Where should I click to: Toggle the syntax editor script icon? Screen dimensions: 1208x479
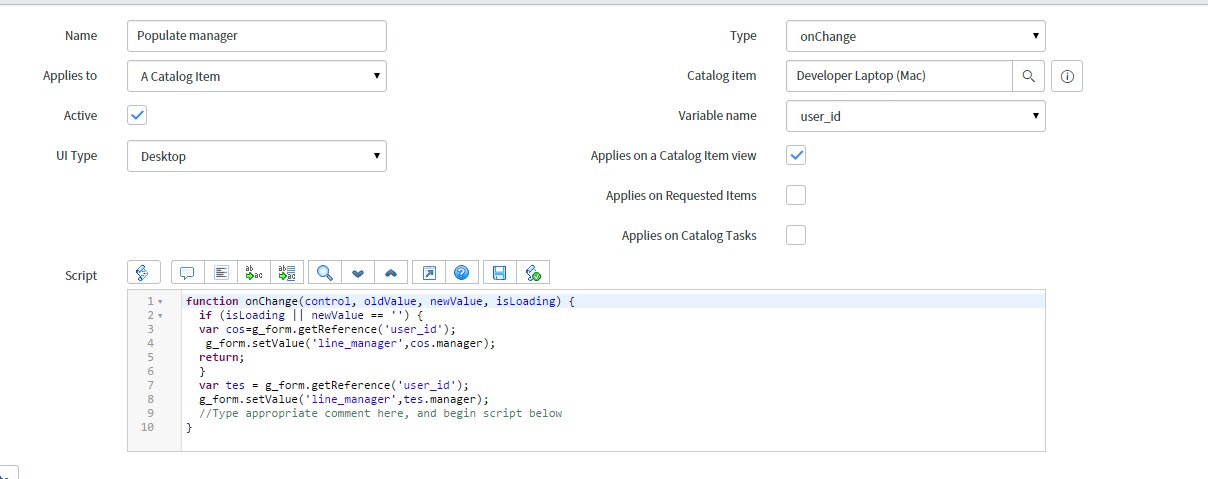[x=144, y=272]
